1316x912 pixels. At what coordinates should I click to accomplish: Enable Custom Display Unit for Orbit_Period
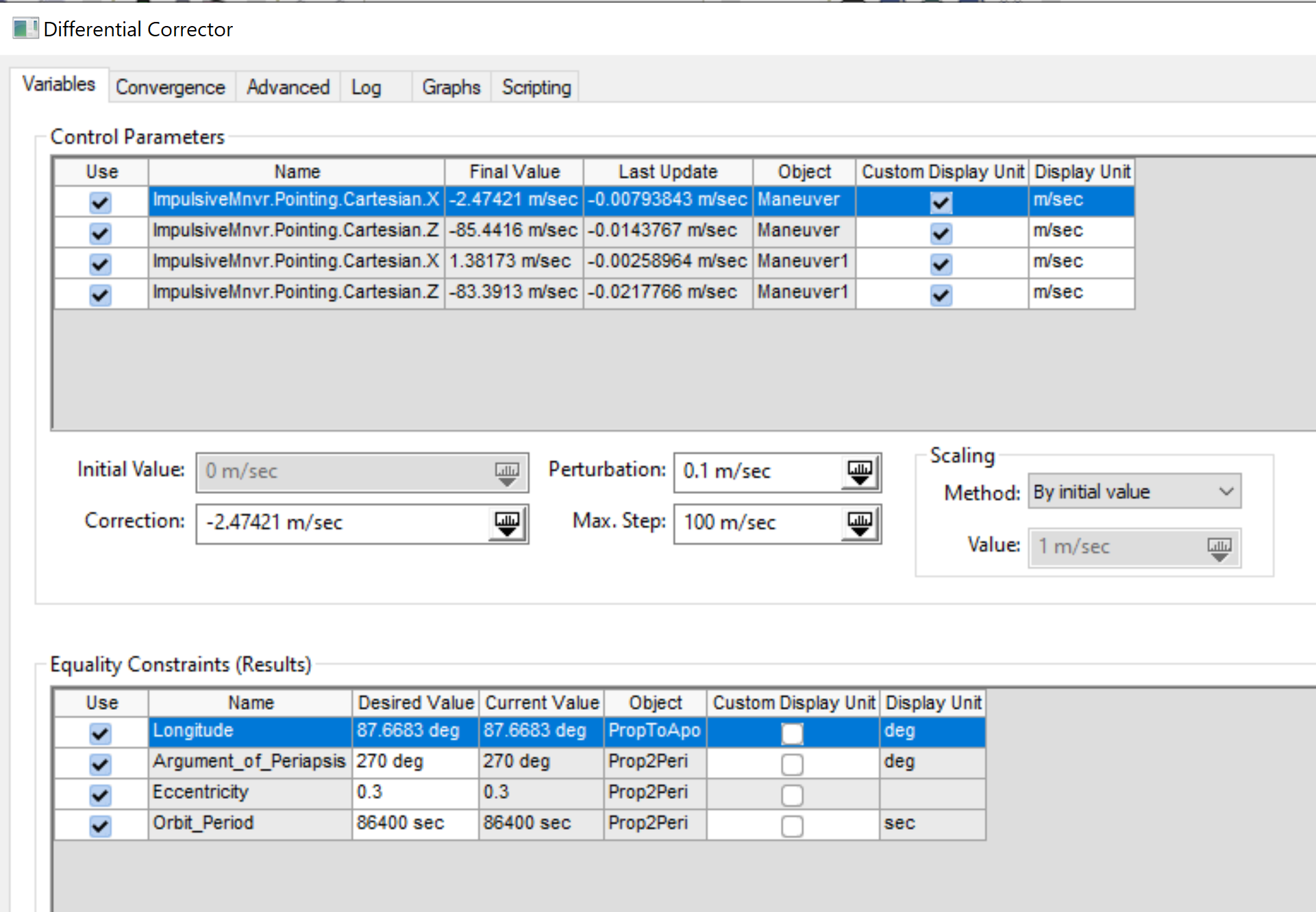(x=792, y=826)
